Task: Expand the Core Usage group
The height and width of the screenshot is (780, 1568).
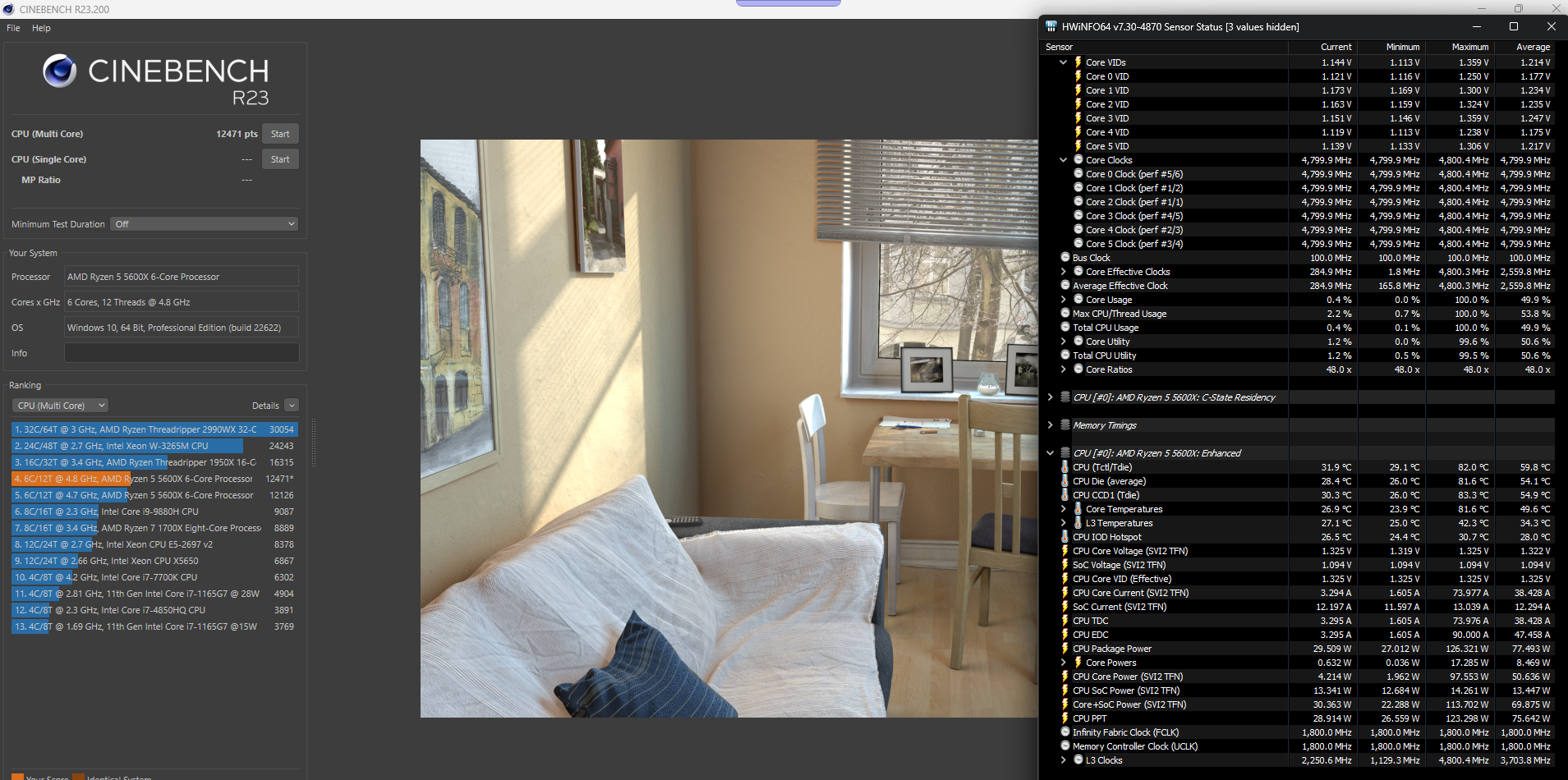Action: click(x=1063, y=299)
